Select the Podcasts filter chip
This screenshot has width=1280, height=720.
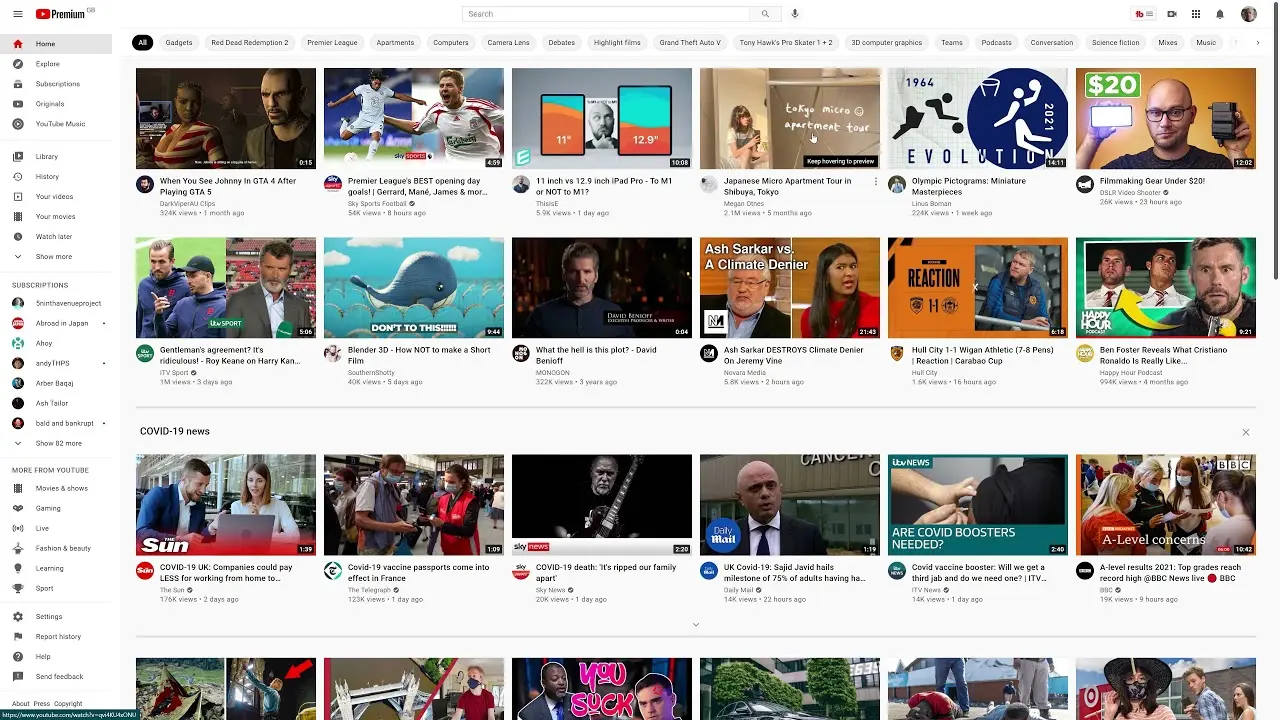click(x=996, y=43)
